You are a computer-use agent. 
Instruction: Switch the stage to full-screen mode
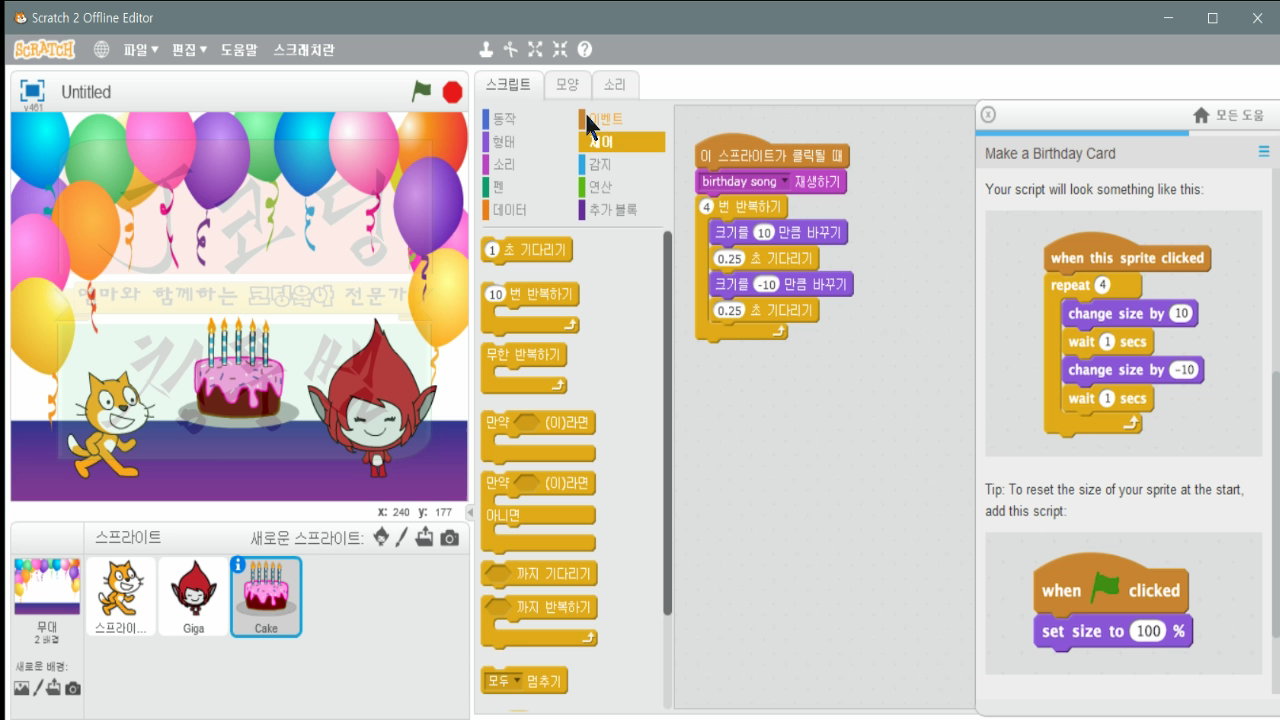click(x=32, y=91)
